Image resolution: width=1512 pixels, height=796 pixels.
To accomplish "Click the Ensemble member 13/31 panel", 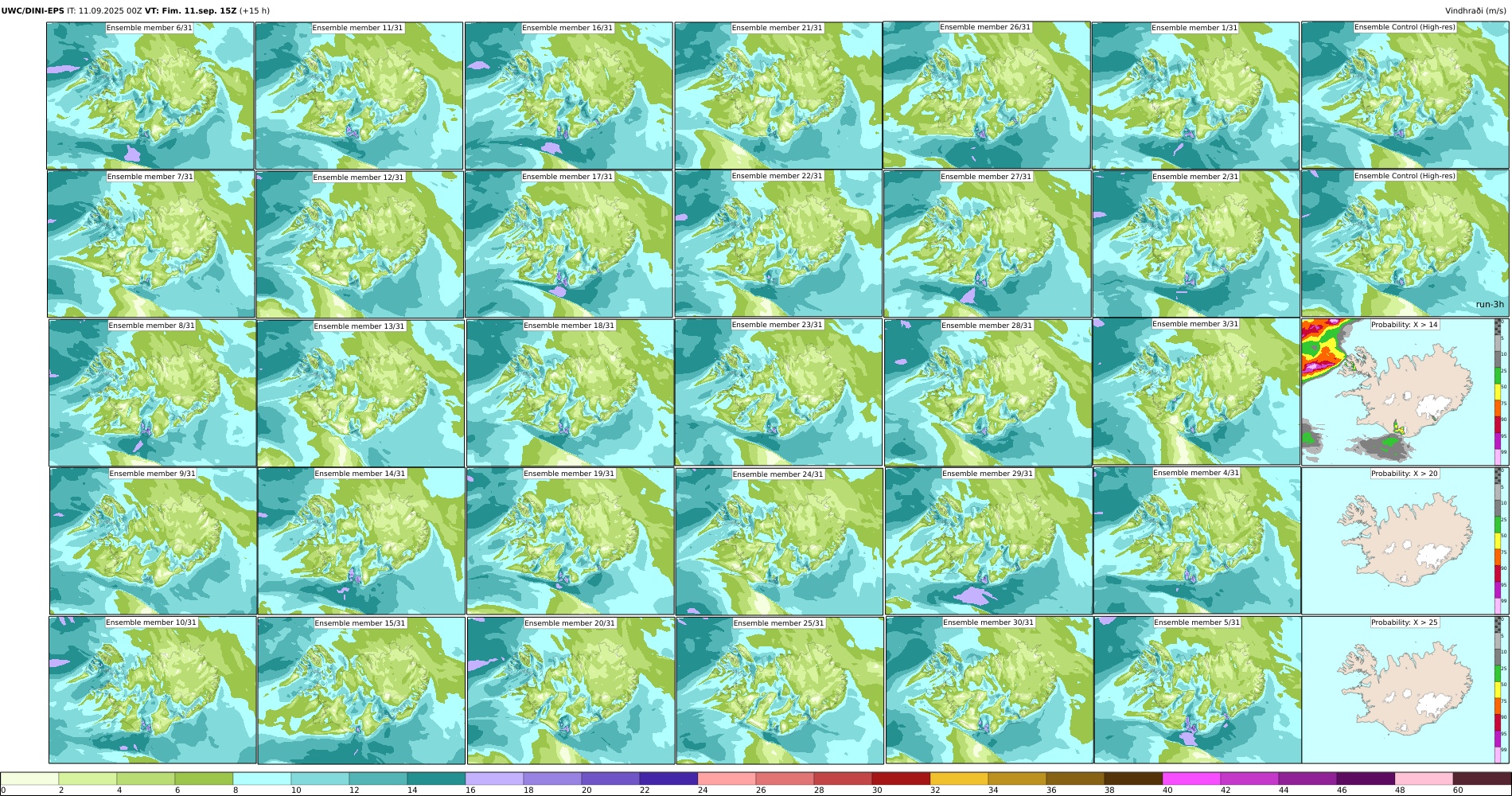I will coord(360,393).
